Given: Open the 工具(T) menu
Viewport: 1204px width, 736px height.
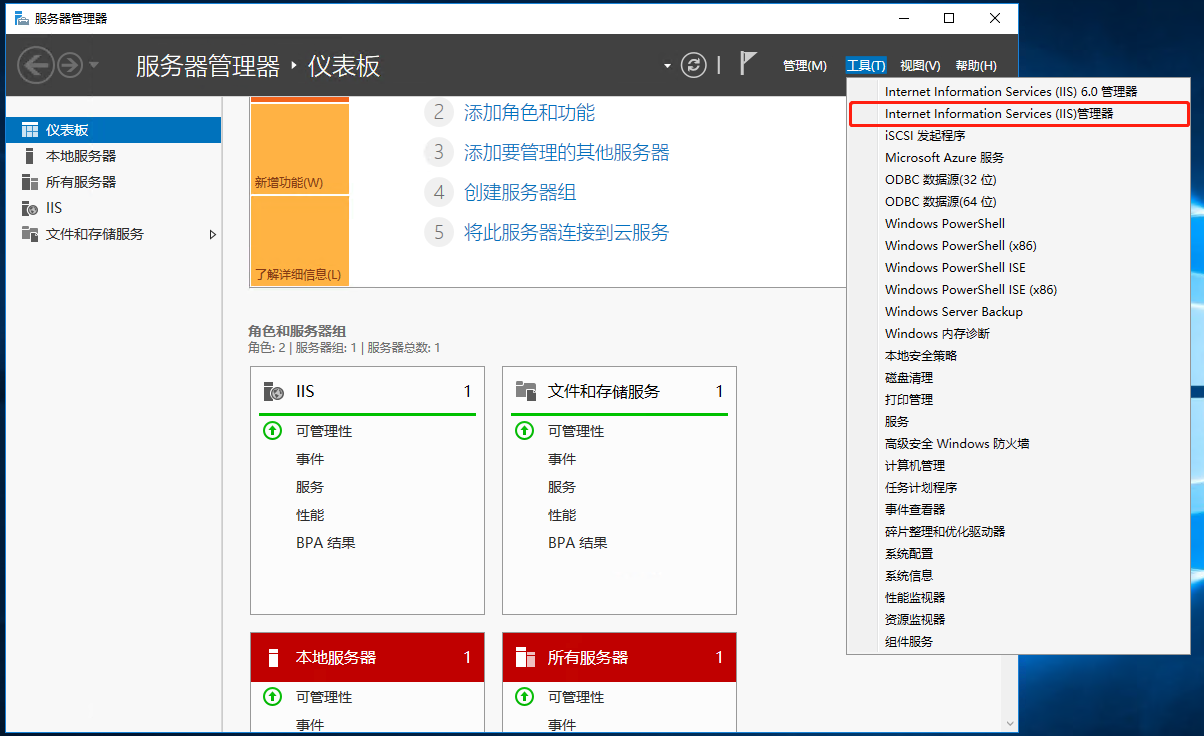Looking at the screenshot, I should coord(866,66).
